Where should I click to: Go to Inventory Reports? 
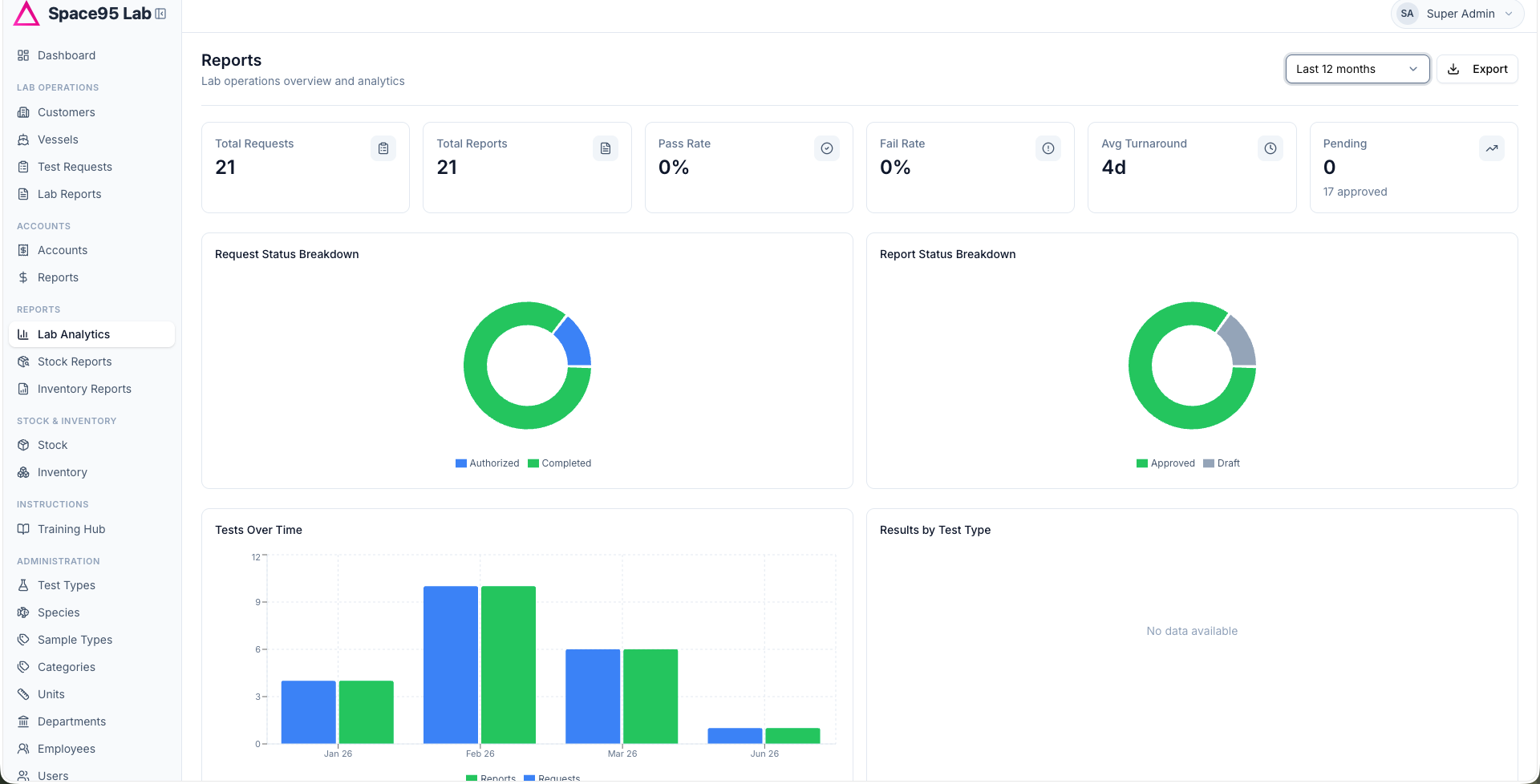click(91, 389)
